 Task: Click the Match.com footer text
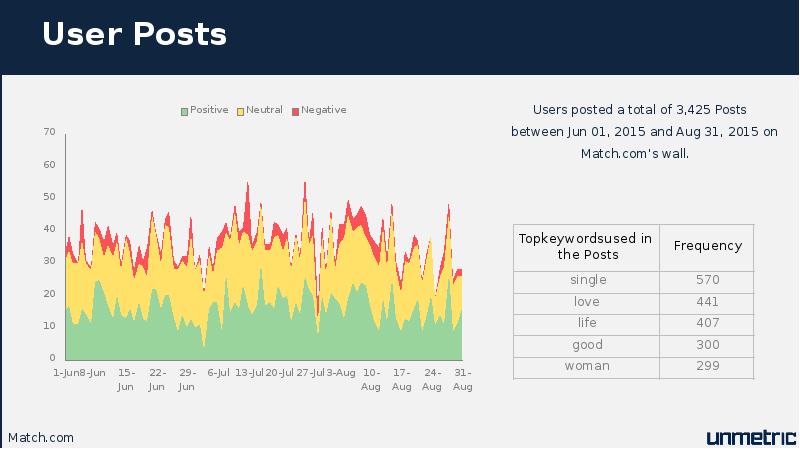click(41, 438)
